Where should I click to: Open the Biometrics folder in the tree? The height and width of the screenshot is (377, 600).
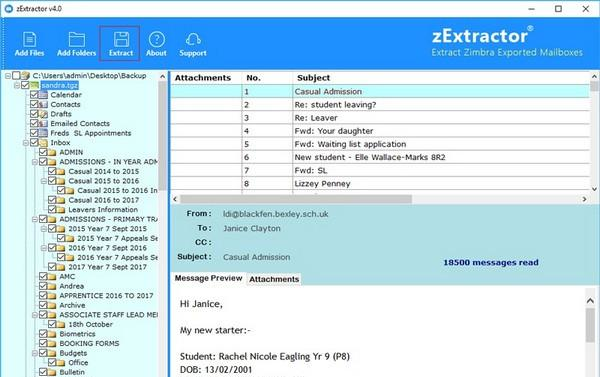point(77,334)
